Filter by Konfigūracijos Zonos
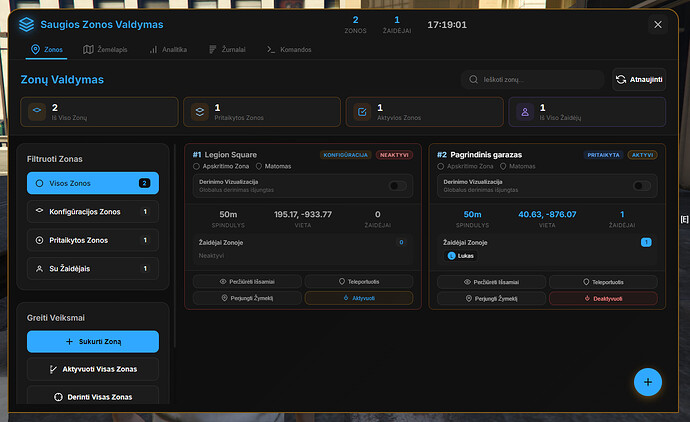The image size is (690, 422). 93,212
